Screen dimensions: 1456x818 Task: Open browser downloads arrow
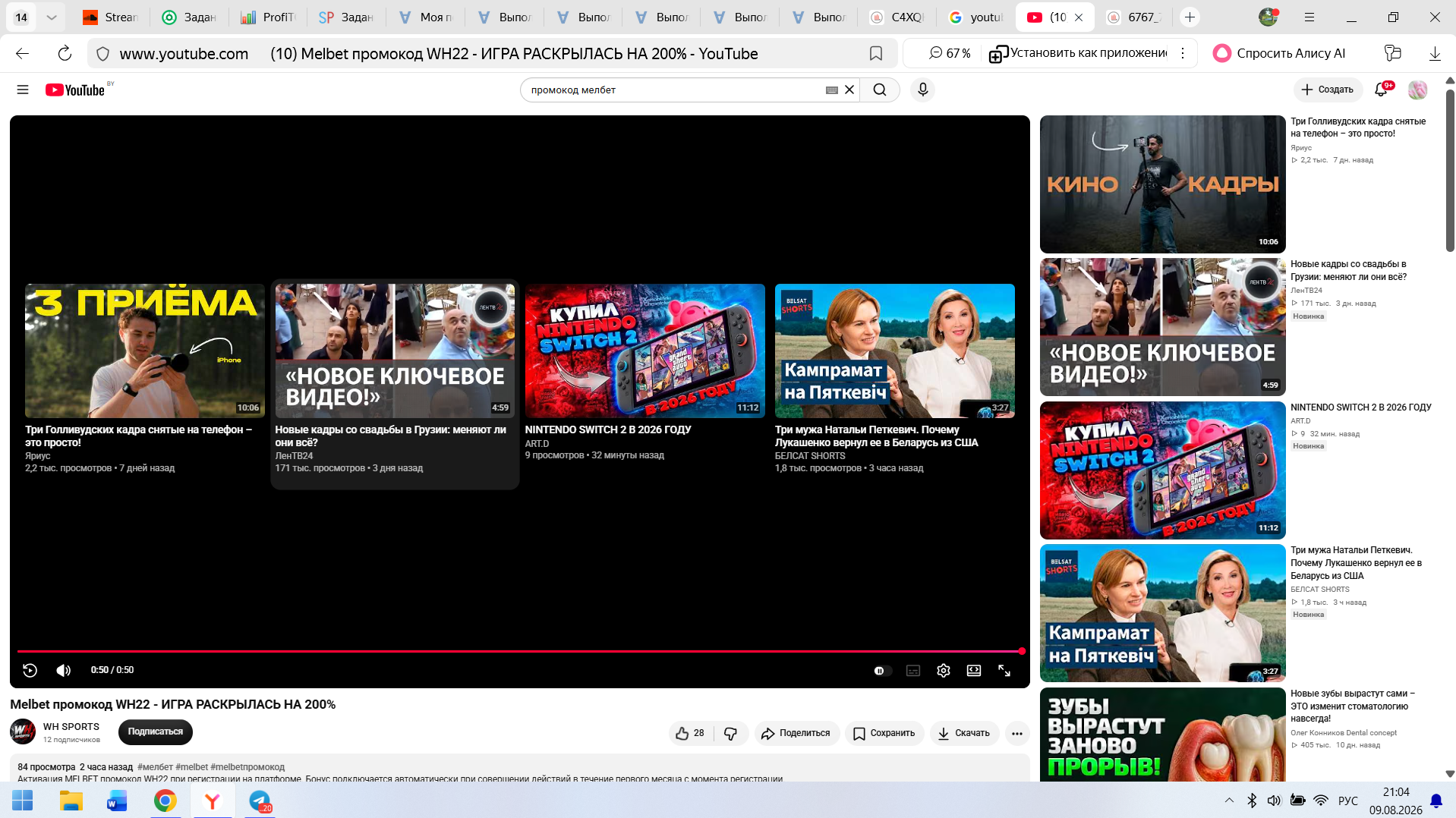click(x=1435, y=53)
